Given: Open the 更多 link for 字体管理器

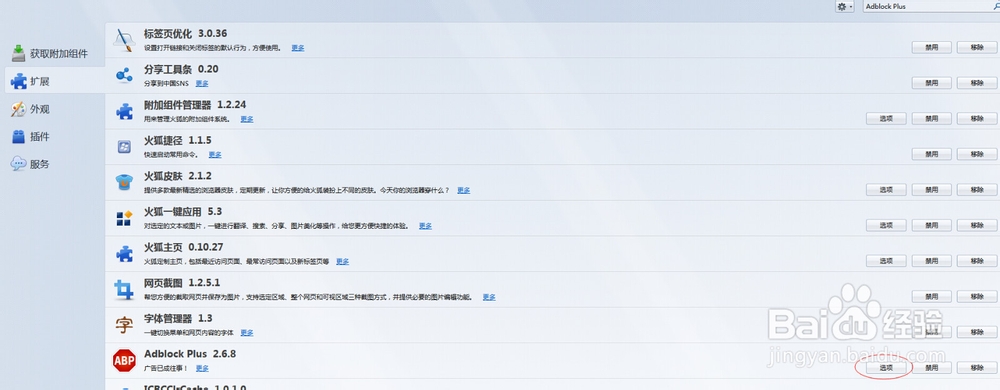Looking at the screenshot, I should (x=247, y=333).
